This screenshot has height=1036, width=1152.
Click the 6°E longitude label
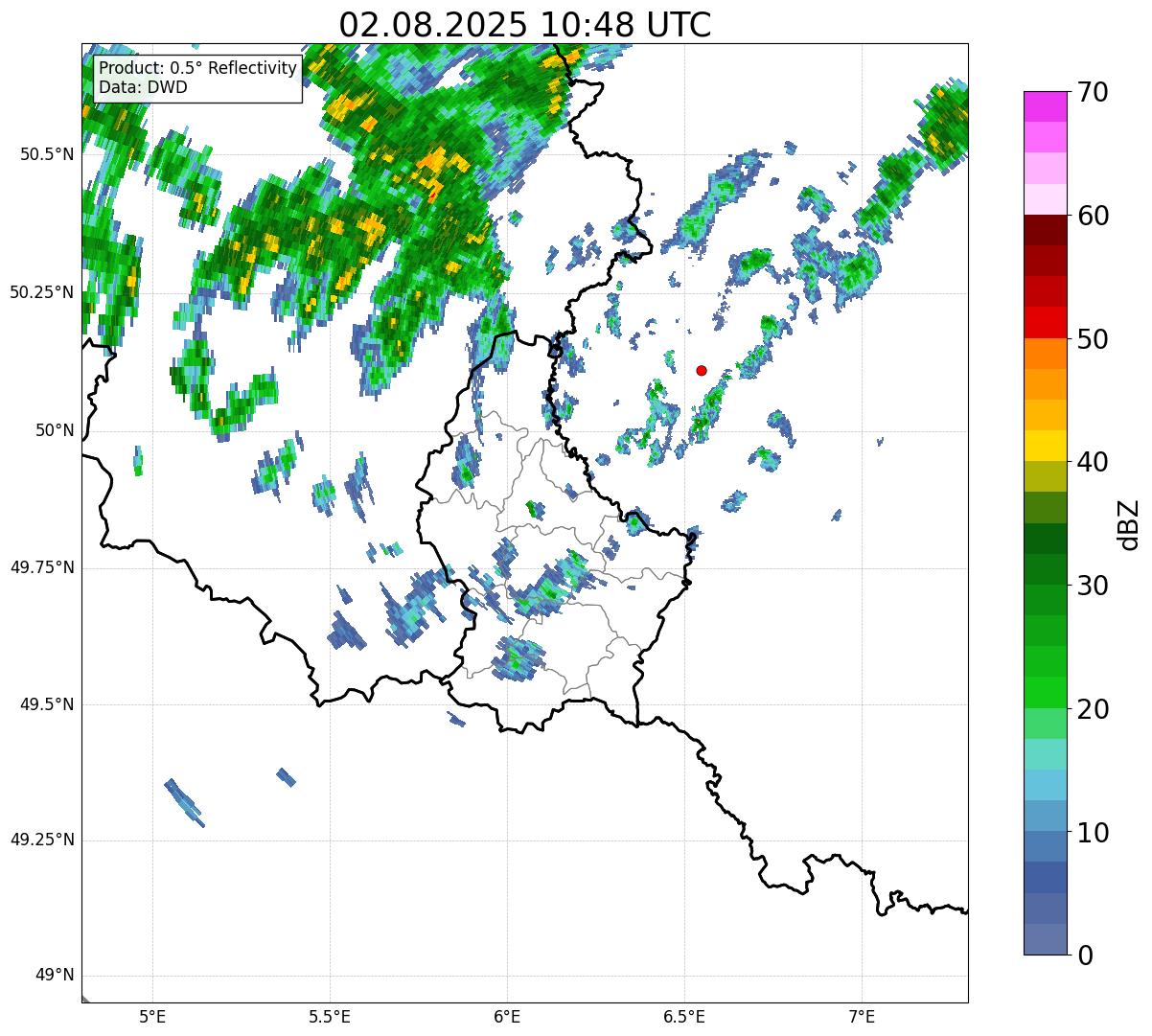click(x=507, y=1016)
